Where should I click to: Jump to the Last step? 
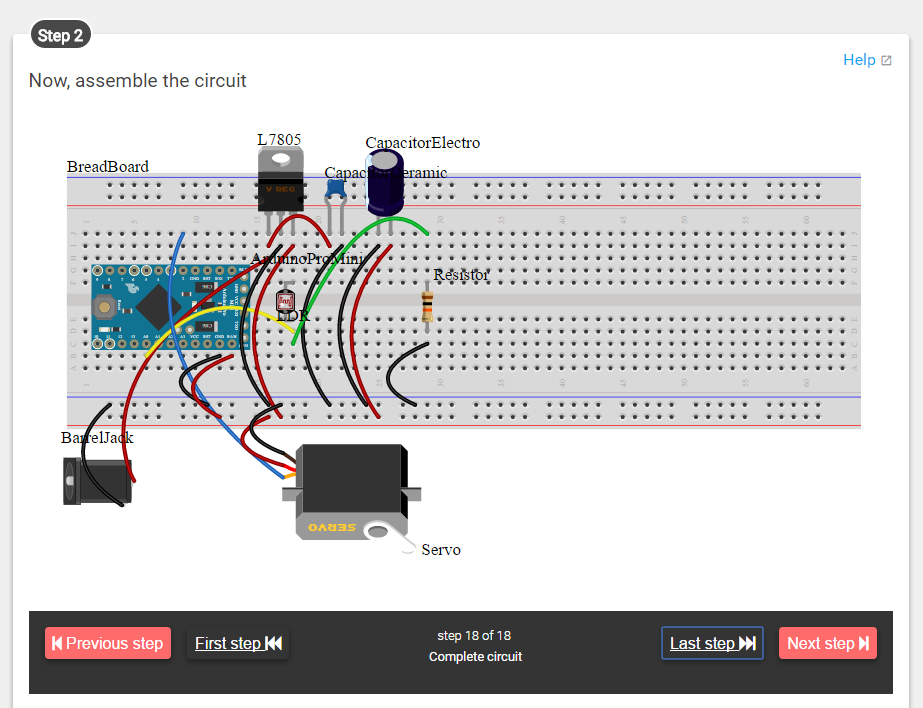(711, 643)
